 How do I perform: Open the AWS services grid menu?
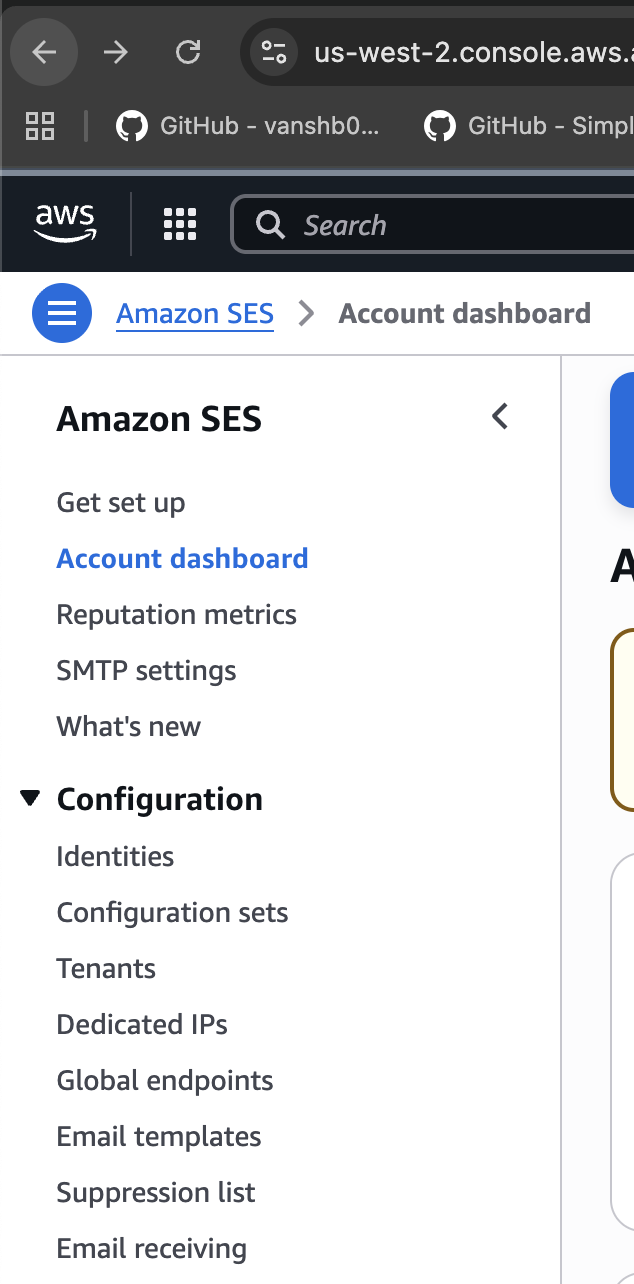coord(179,224)
